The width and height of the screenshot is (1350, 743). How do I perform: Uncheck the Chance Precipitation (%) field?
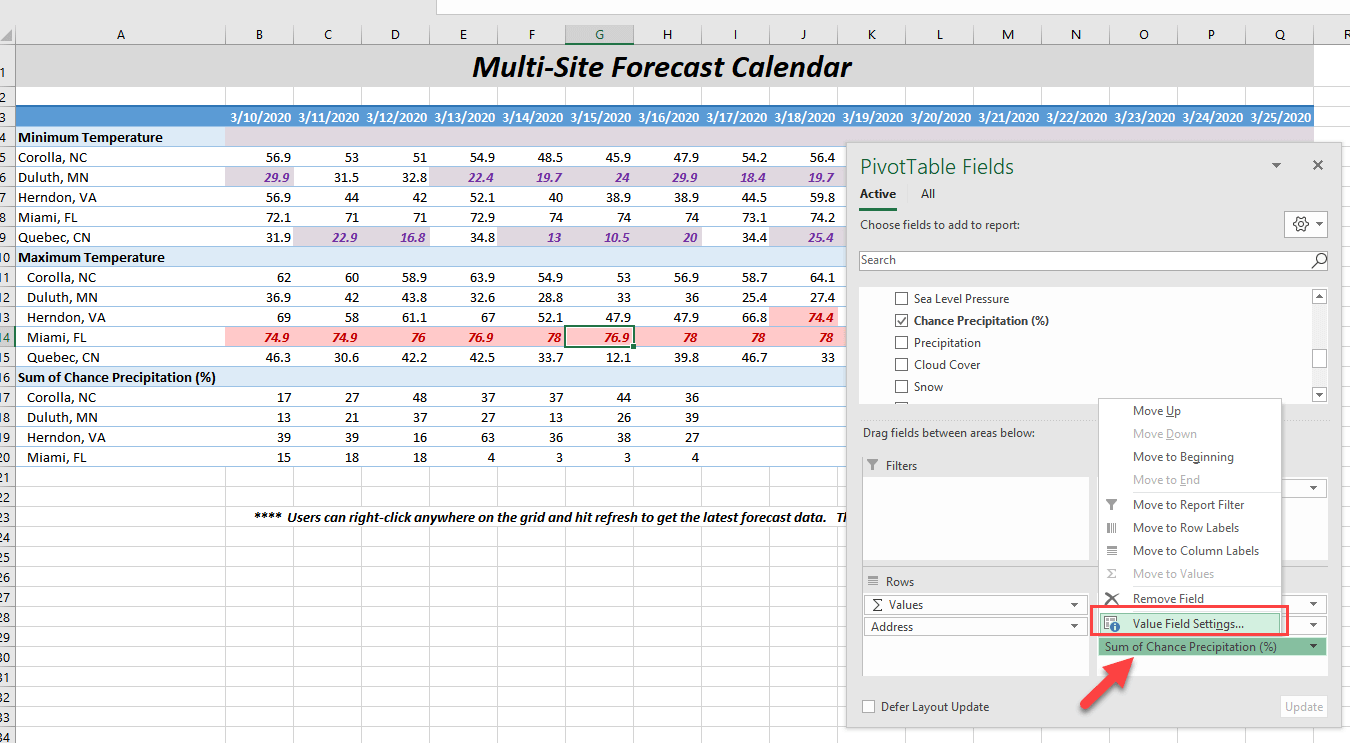point(902,321)
